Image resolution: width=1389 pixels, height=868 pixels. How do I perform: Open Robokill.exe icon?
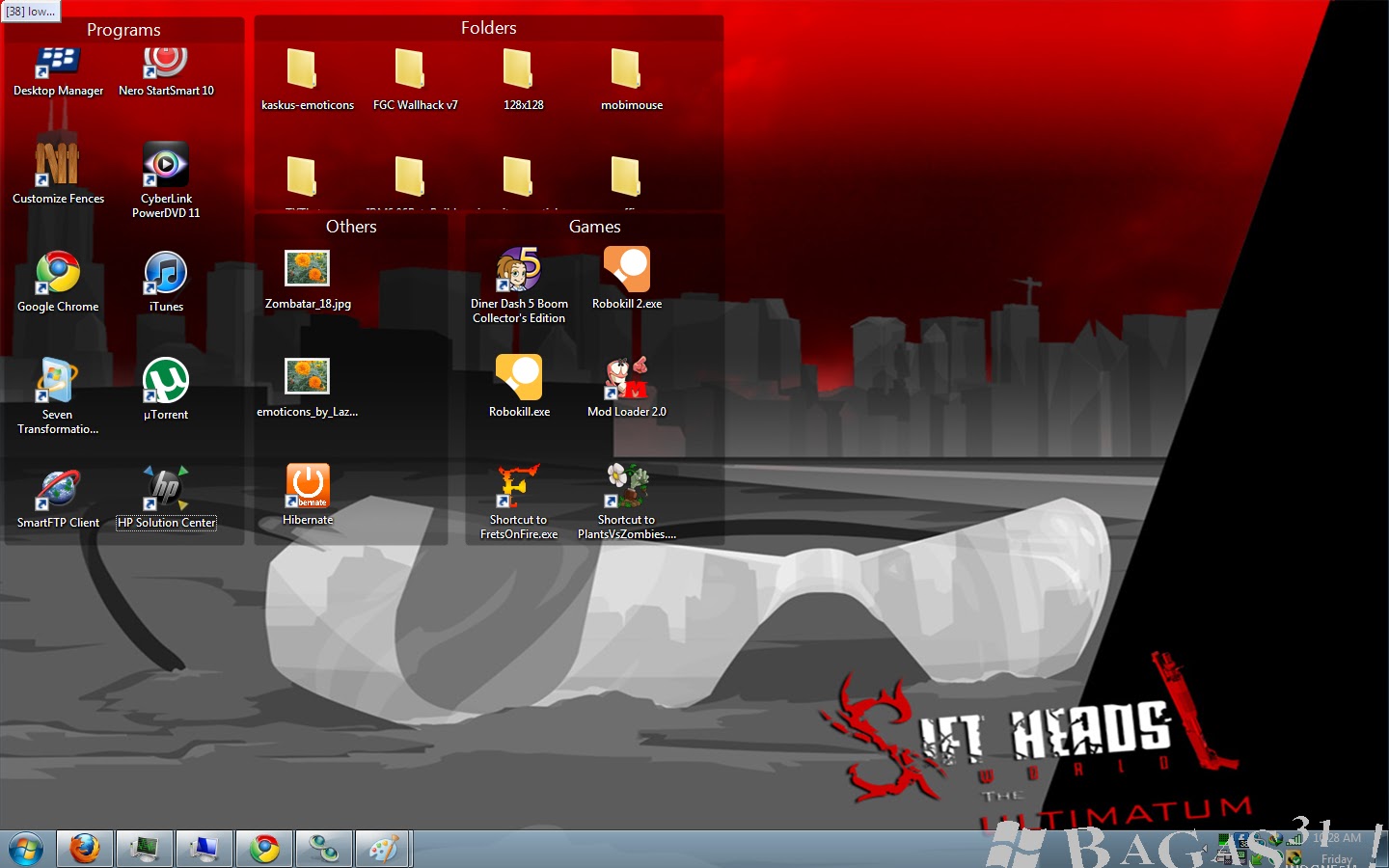tap(519, 377)
